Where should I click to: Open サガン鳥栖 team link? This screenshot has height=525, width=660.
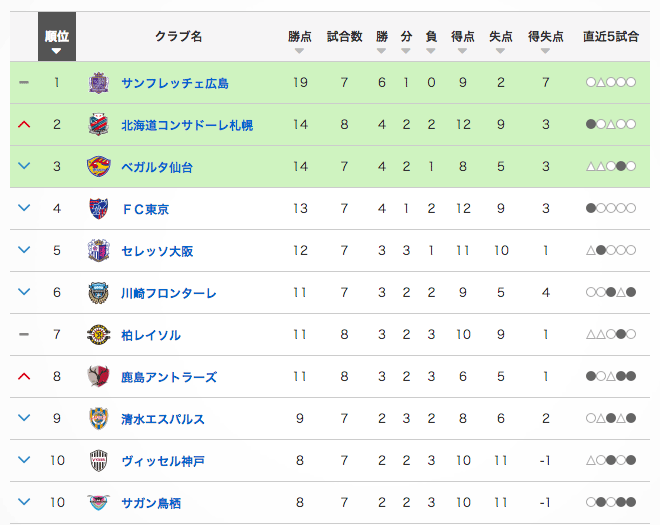150,503
